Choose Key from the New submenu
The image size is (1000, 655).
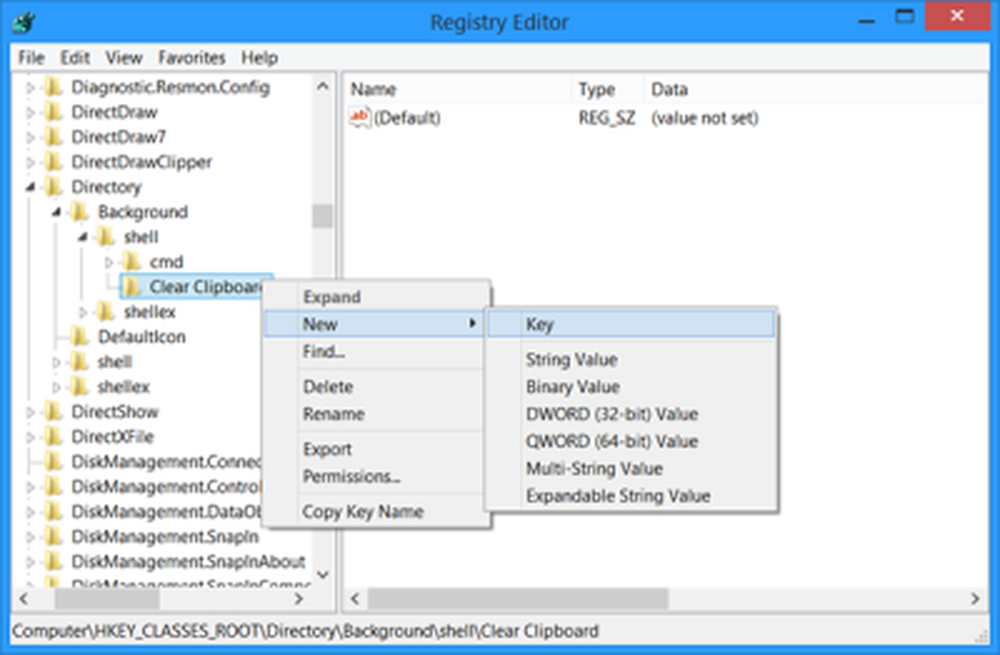pos(540,324)
